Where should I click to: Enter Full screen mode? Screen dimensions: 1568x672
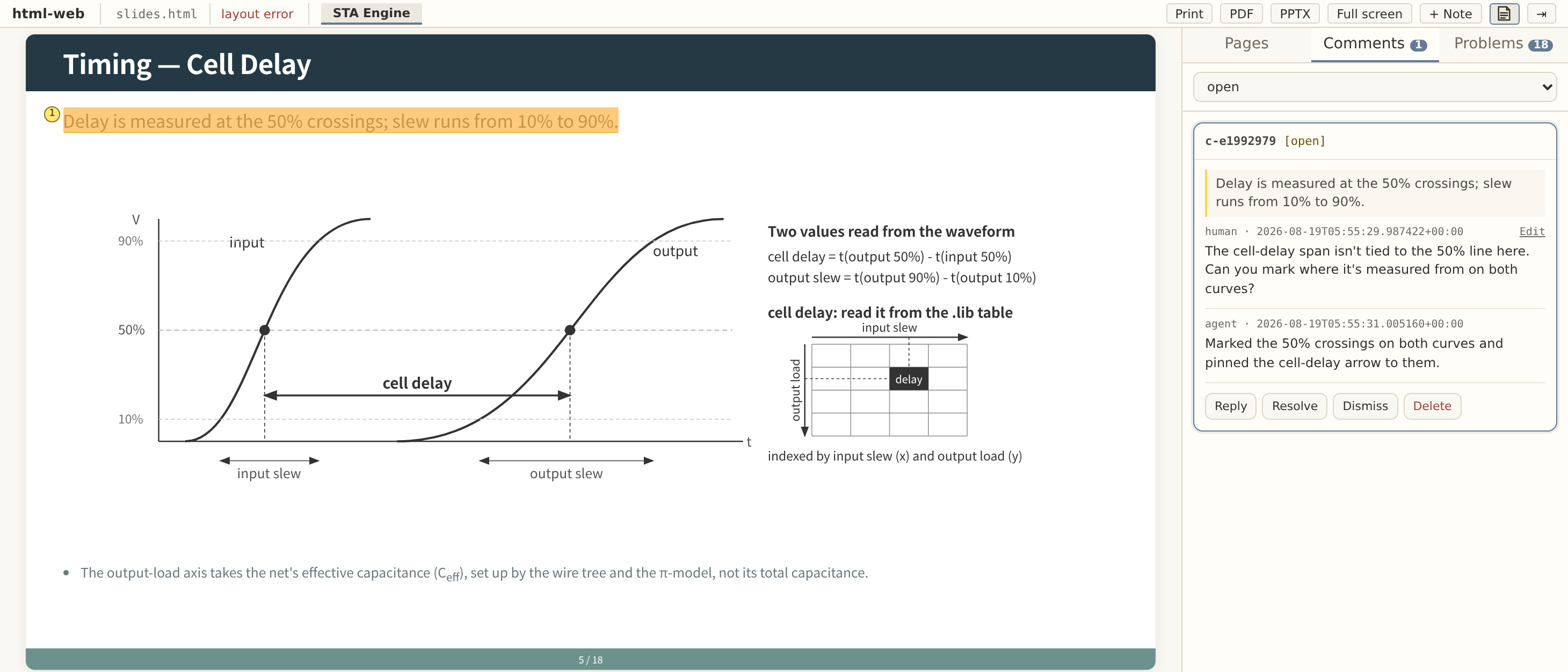click(x=1368, y=13)
